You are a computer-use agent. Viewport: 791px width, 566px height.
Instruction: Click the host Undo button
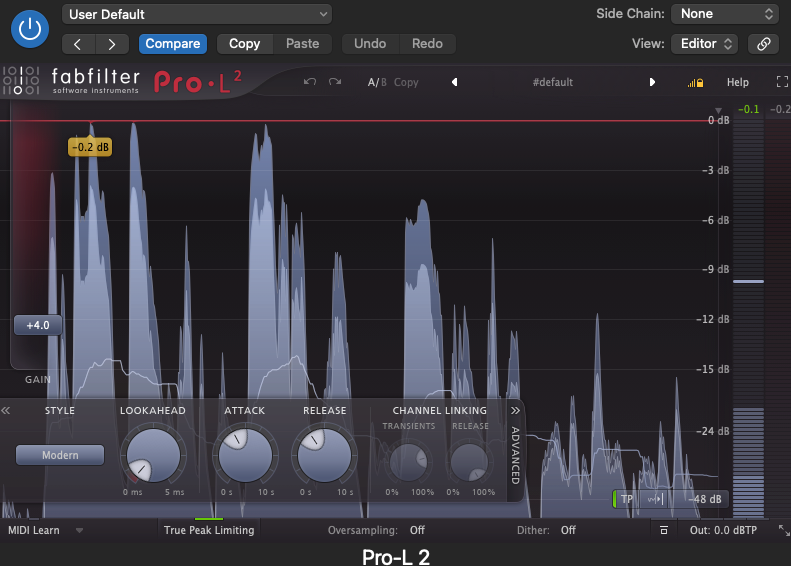coord(370,44)
